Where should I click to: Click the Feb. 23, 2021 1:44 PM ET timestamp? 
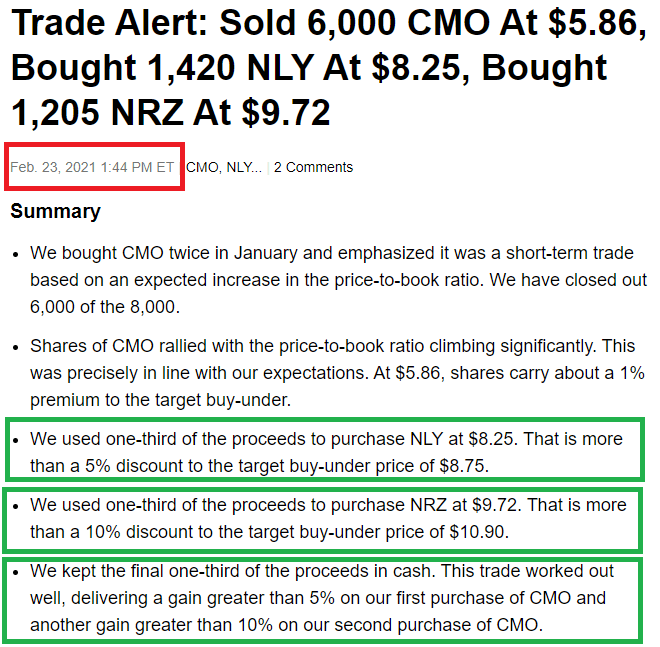(x=92, y=168)
